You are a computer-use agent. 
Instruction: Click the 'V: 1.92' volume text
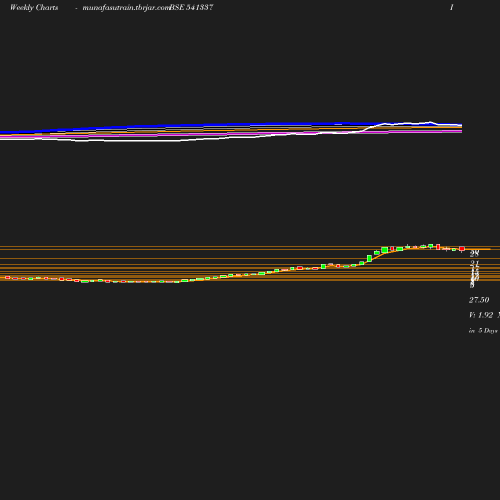[481, 315]
